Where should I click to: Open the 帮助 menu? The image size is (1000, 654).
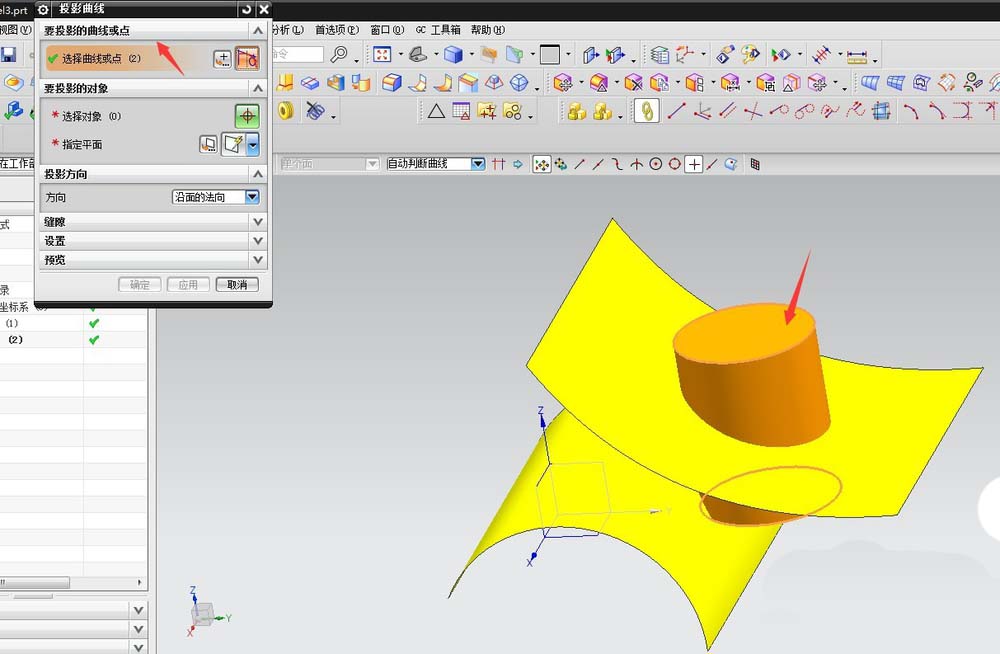pyautogui.click(x=488, y=30)
